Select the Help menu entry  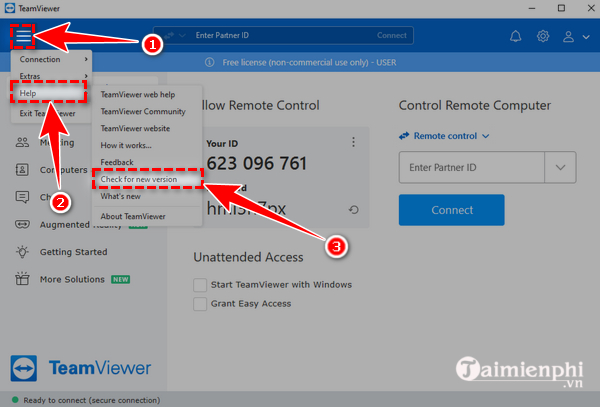[x=49, y=93]
